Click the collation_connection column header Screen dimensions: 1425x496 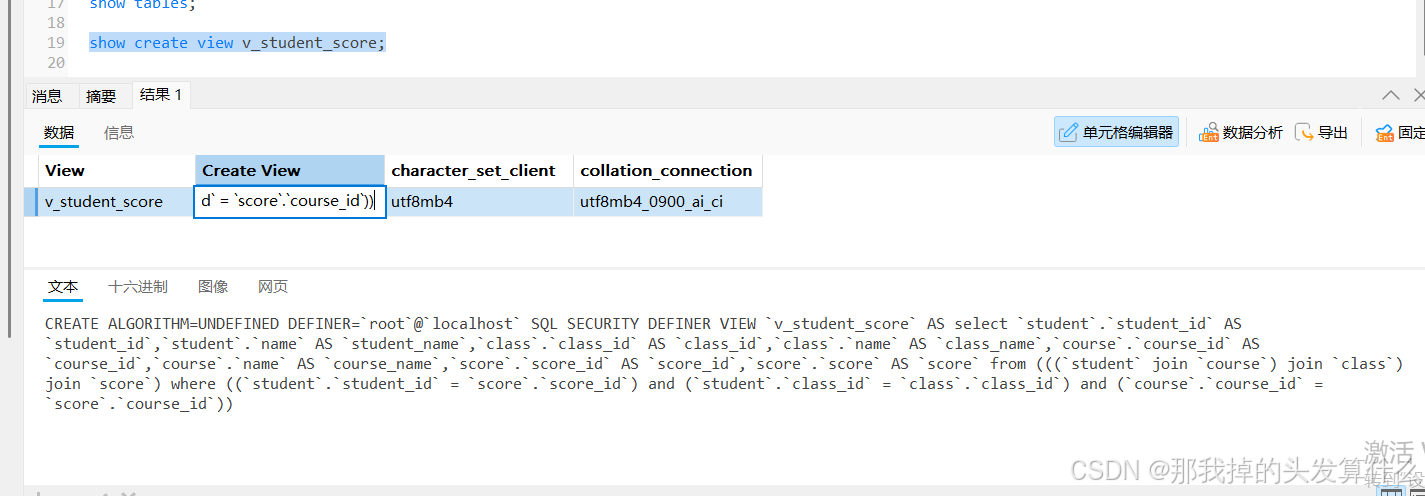click(x=666, y=170)
